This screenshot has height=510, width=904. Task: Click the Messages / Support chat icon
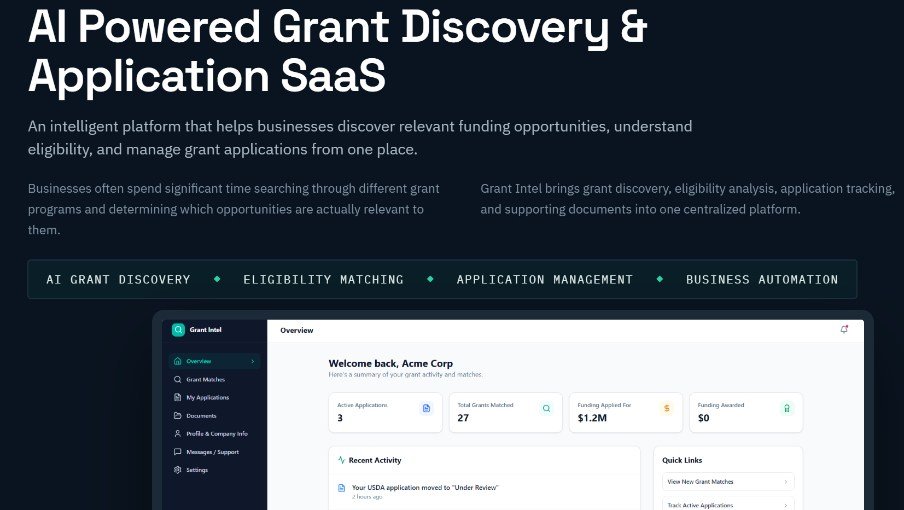178,452
